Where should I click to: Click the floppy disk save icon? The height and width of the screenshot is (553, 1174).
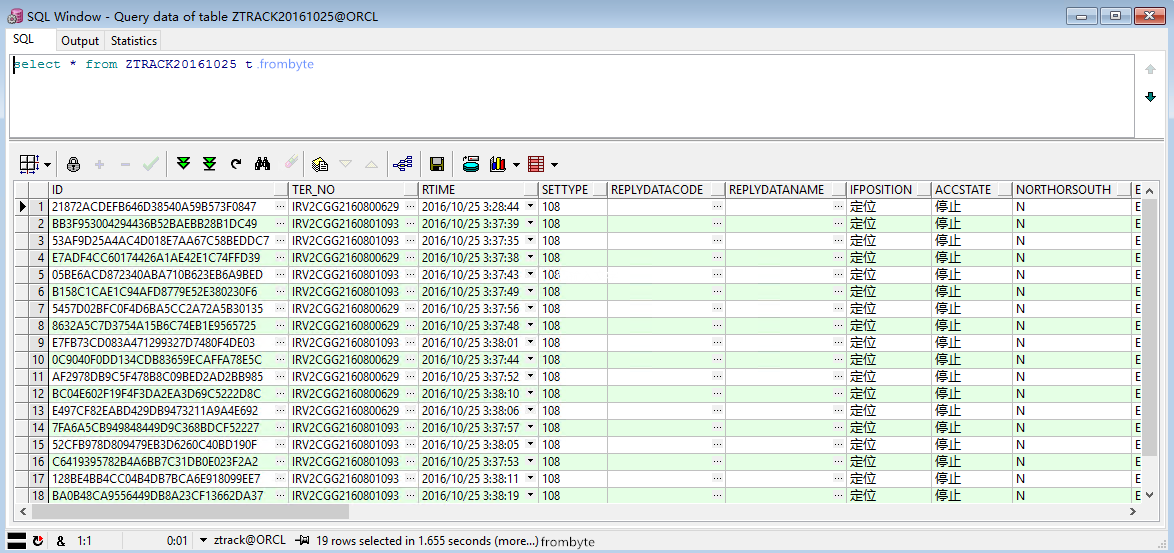point(437,164)
